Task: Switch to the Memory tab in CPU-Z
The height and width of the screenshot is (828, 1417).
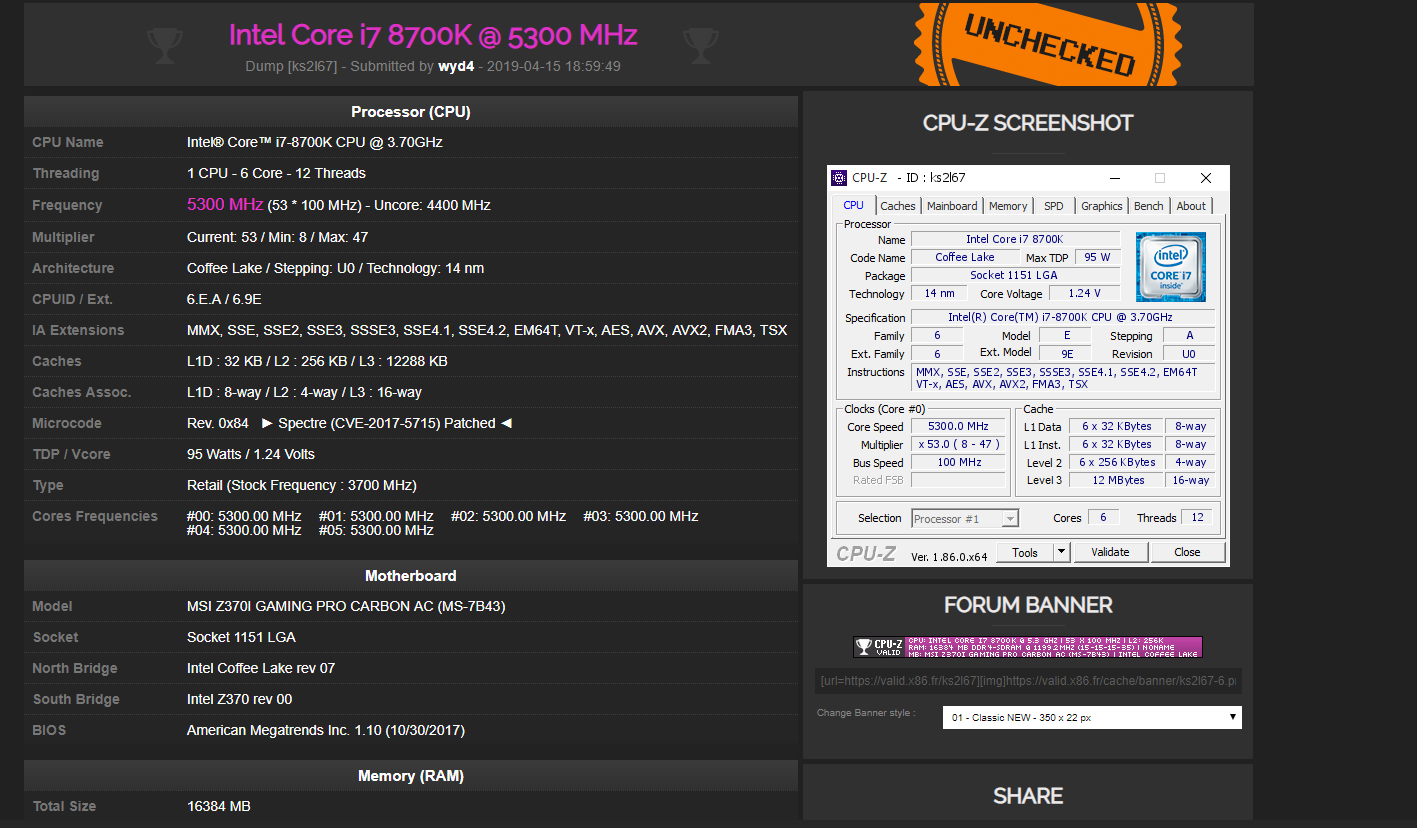Action: pos(1008,206)
